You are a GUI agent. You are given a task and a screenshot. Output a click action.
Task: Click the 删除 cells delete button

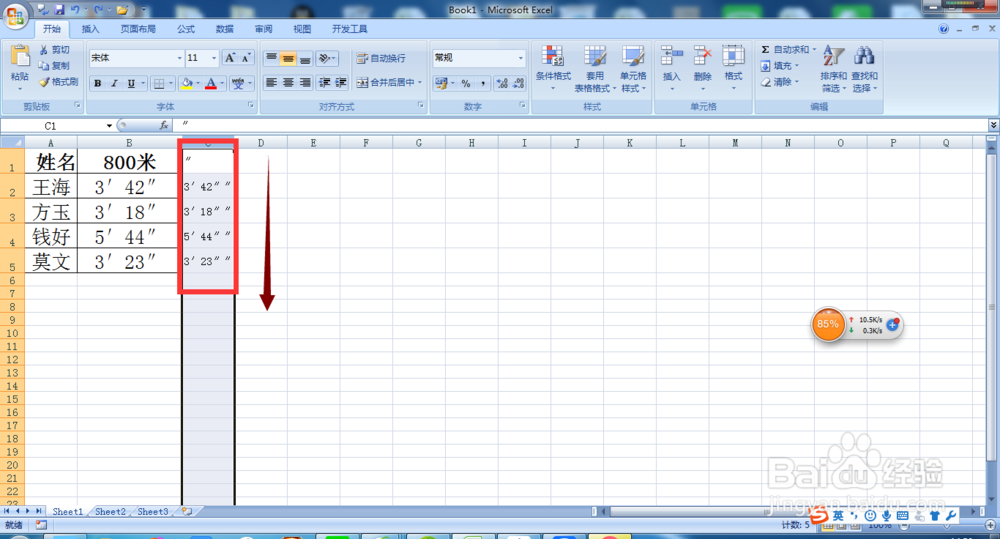pyautogui.click(x=702, y=68)
